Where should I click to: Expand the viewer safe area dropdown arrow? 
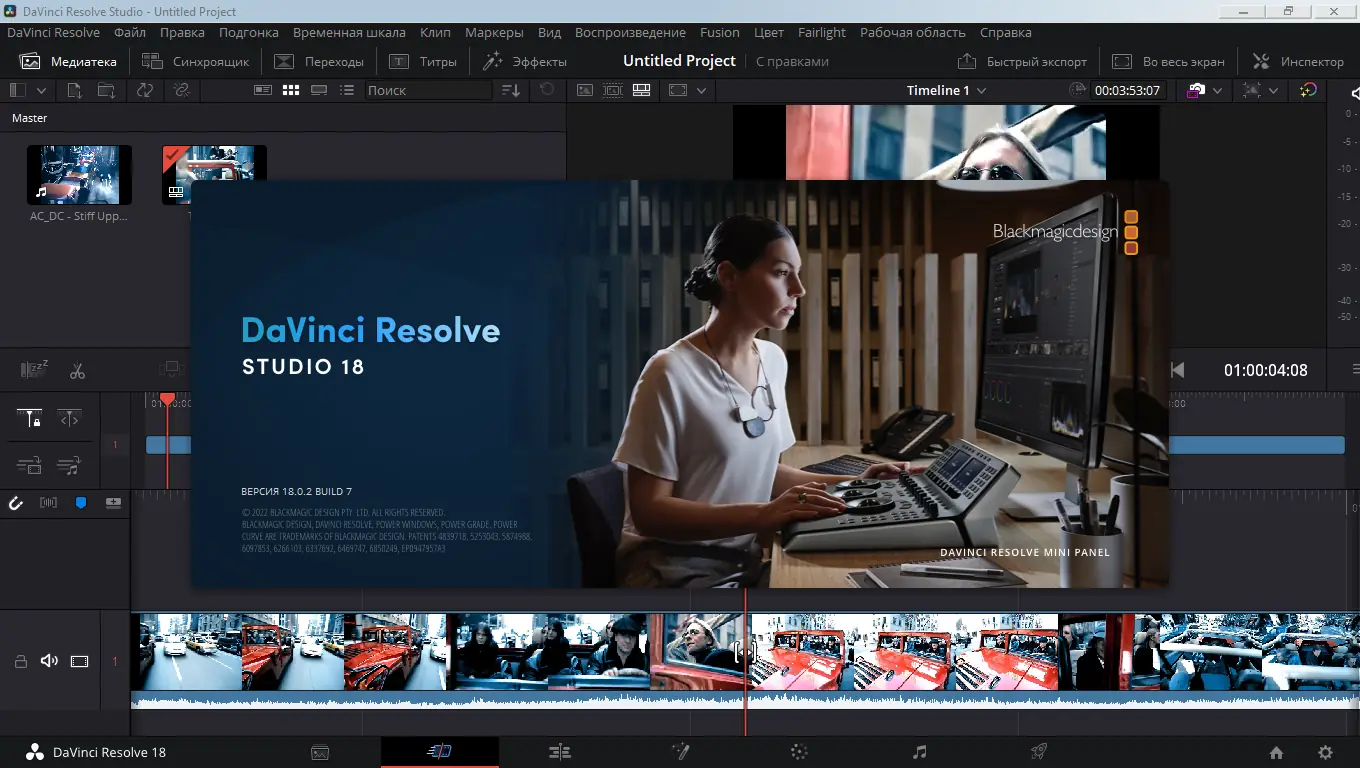pyautogui.click(x=701, y=90)
